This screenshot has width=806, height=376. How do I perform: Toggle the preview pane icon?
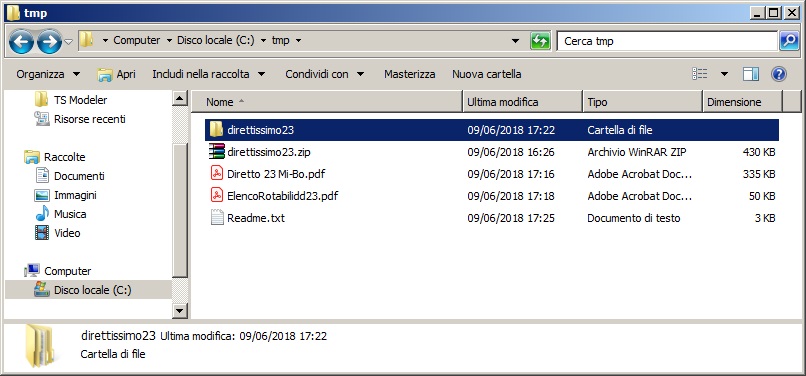751,74
